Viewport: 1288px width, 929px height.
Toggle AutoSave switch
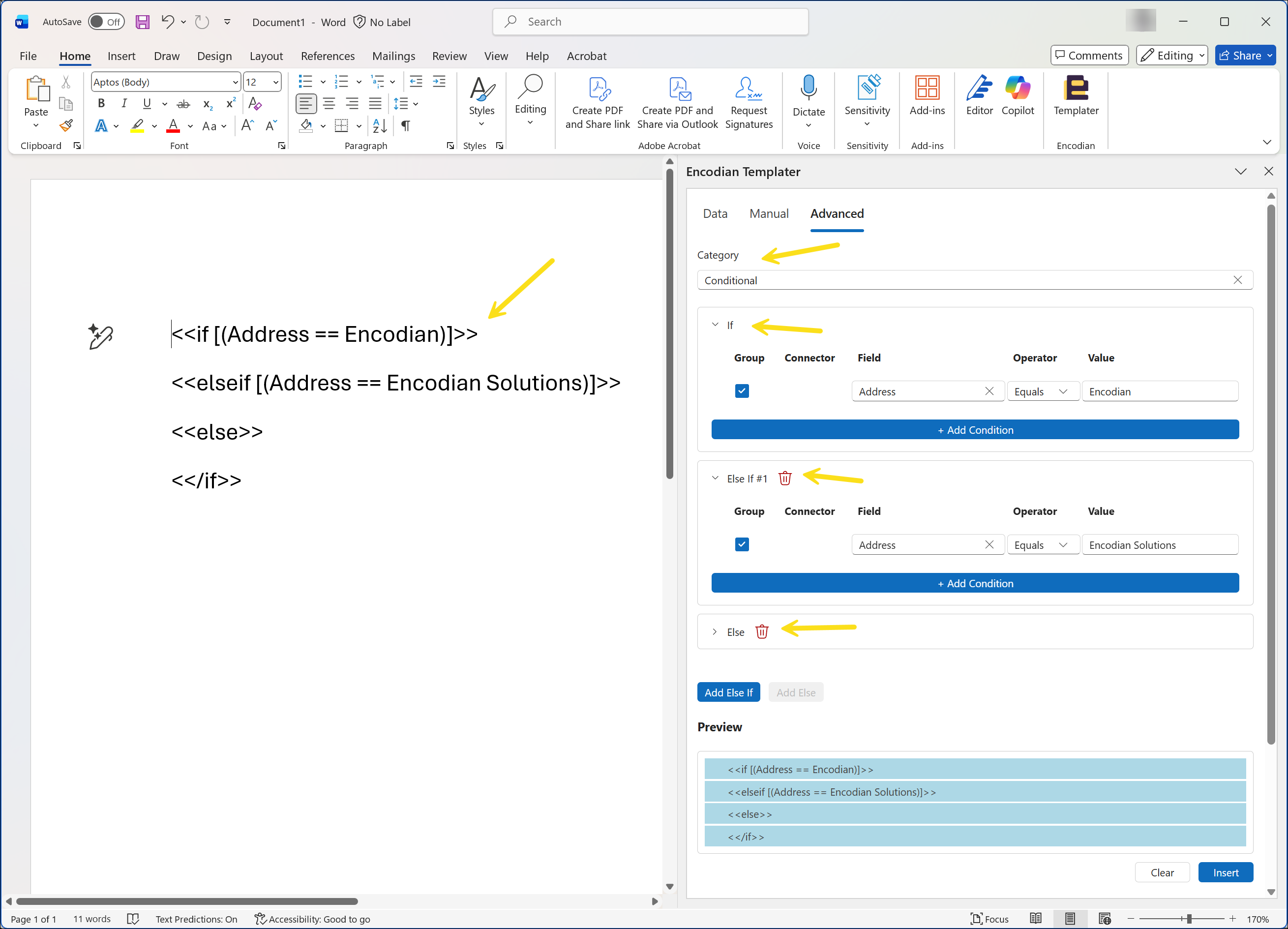click(106, 22)
